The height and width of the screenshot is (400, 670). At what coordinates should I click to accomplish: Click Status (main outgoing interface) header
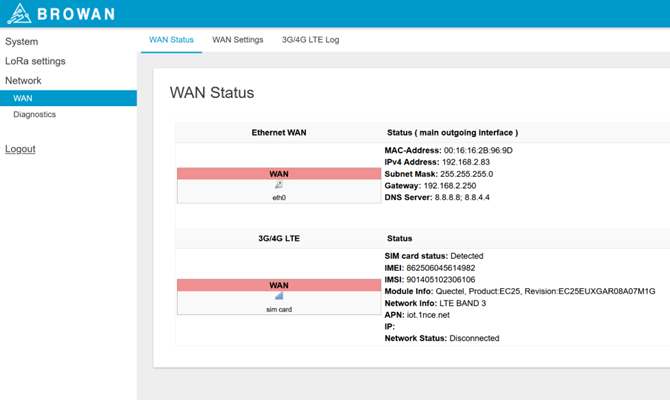click(x=453, y=132)
